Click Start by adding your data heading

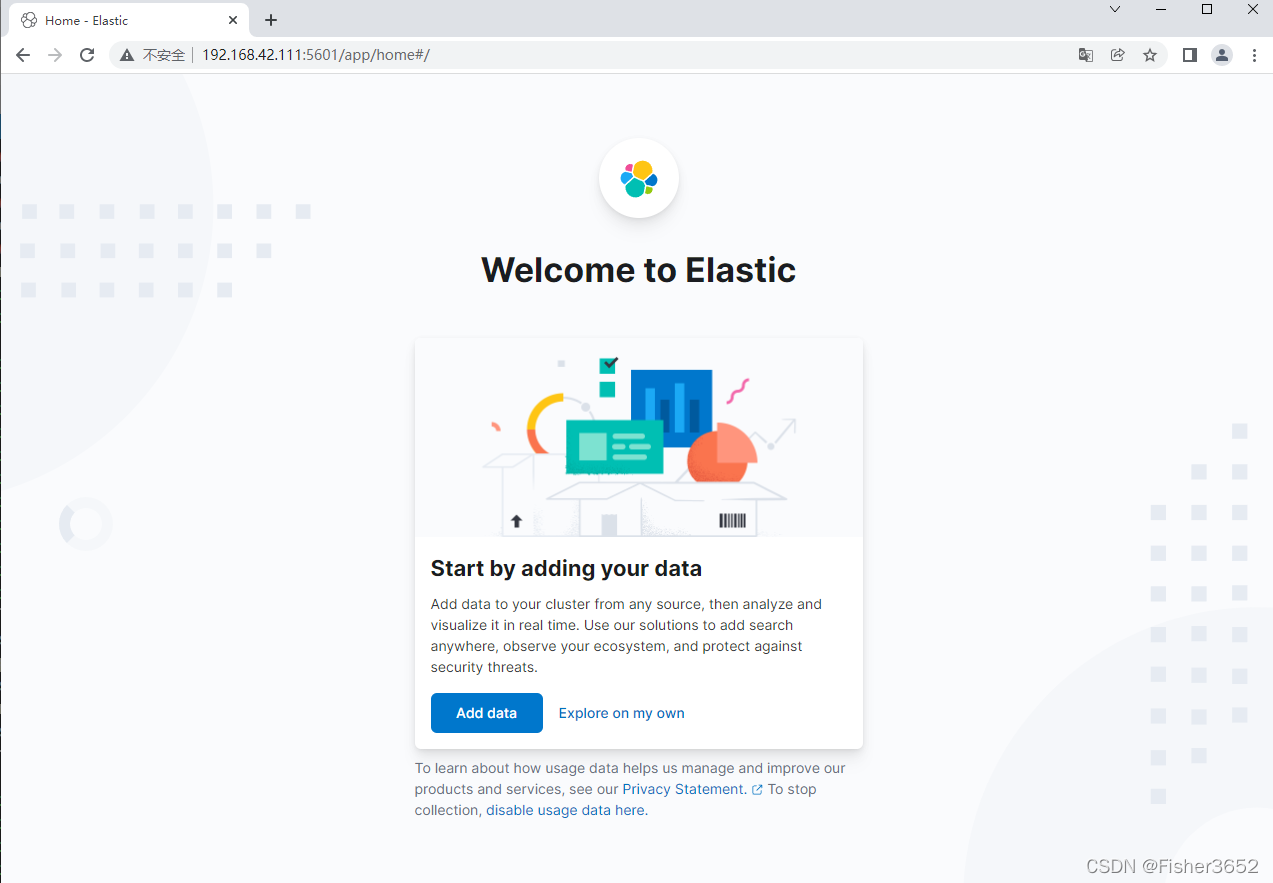[x=566, y=569]
